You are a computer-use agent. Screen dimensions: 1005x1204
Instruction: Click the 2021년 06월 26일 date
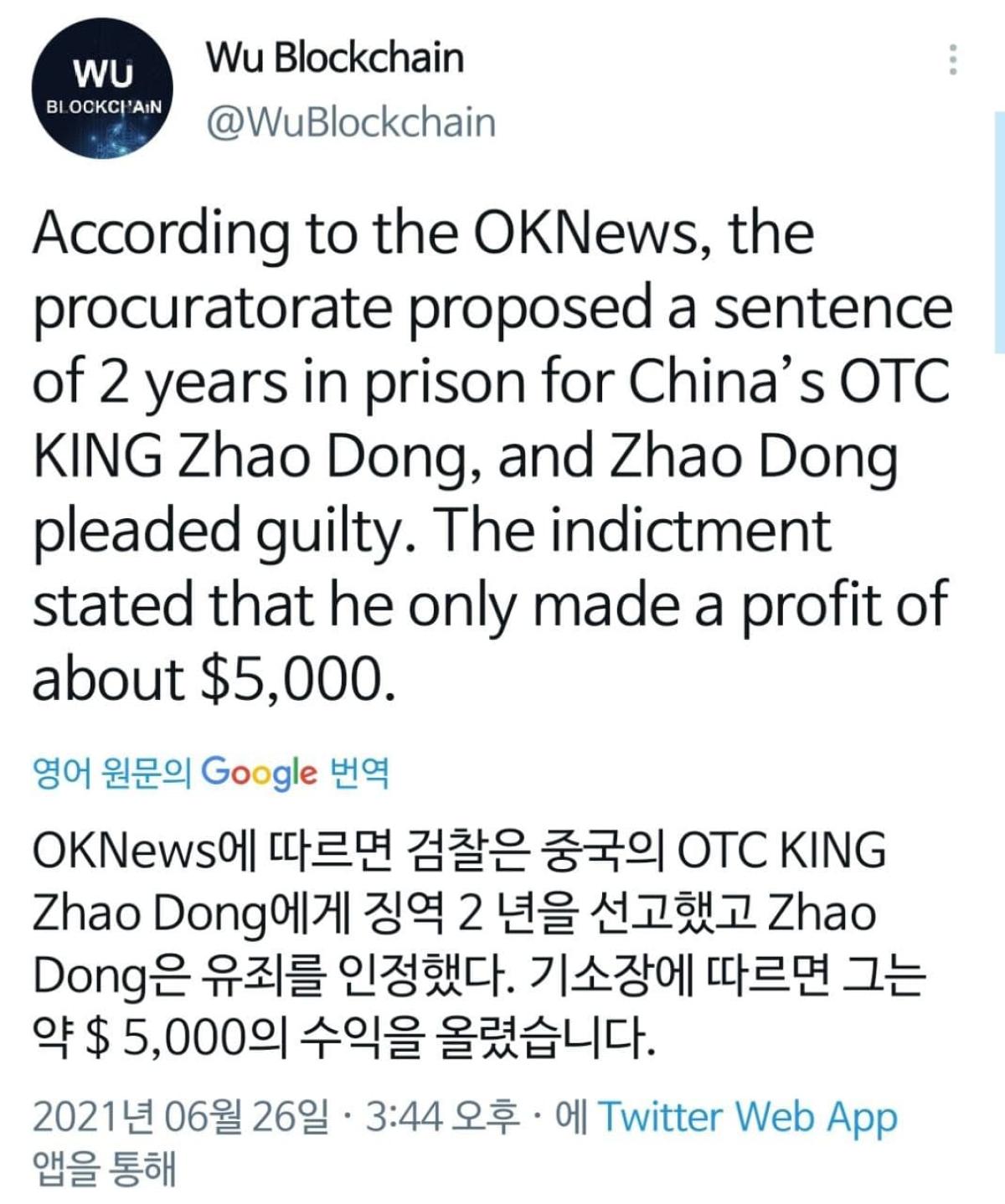[181, 1117]
